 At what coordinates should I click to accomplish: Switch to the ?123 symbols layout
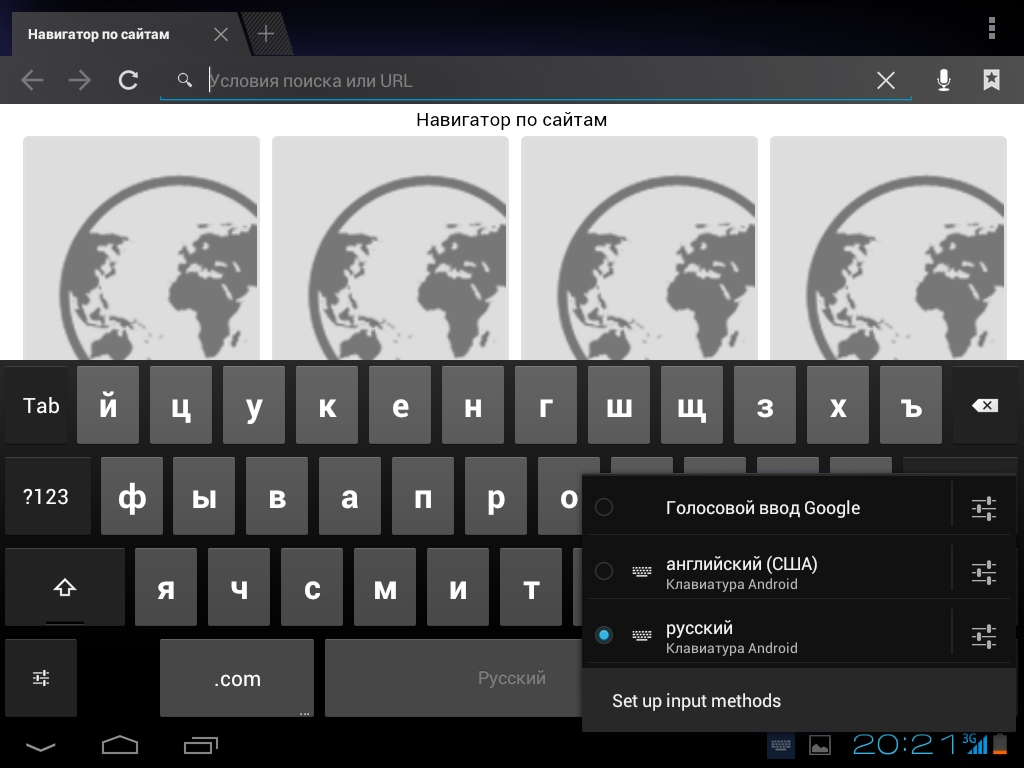(47, 497)
